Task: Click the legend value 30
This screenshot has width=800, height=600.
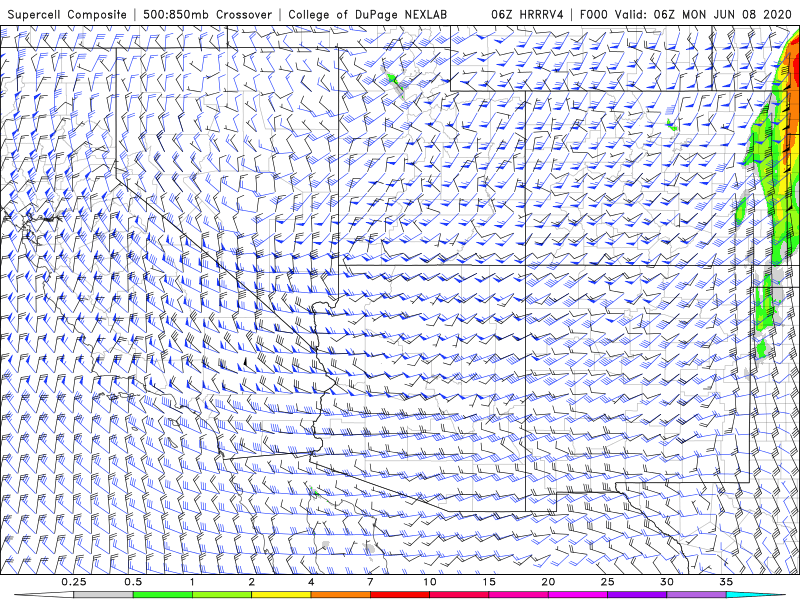Action: click(x=666, y=582)
